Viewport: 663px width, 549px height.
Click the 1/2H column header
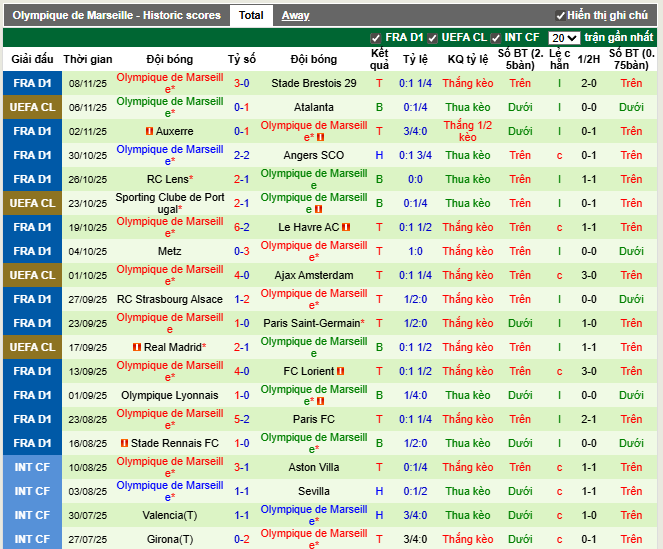(x=589, y=59)
